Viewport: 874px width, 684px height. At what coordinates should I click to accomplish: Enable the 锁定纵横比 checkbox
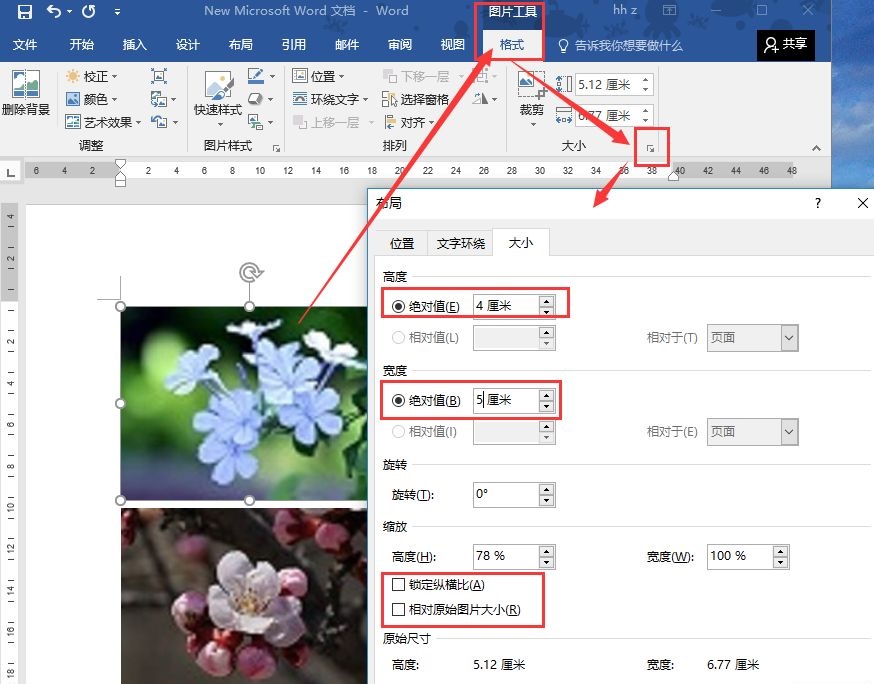399,585
